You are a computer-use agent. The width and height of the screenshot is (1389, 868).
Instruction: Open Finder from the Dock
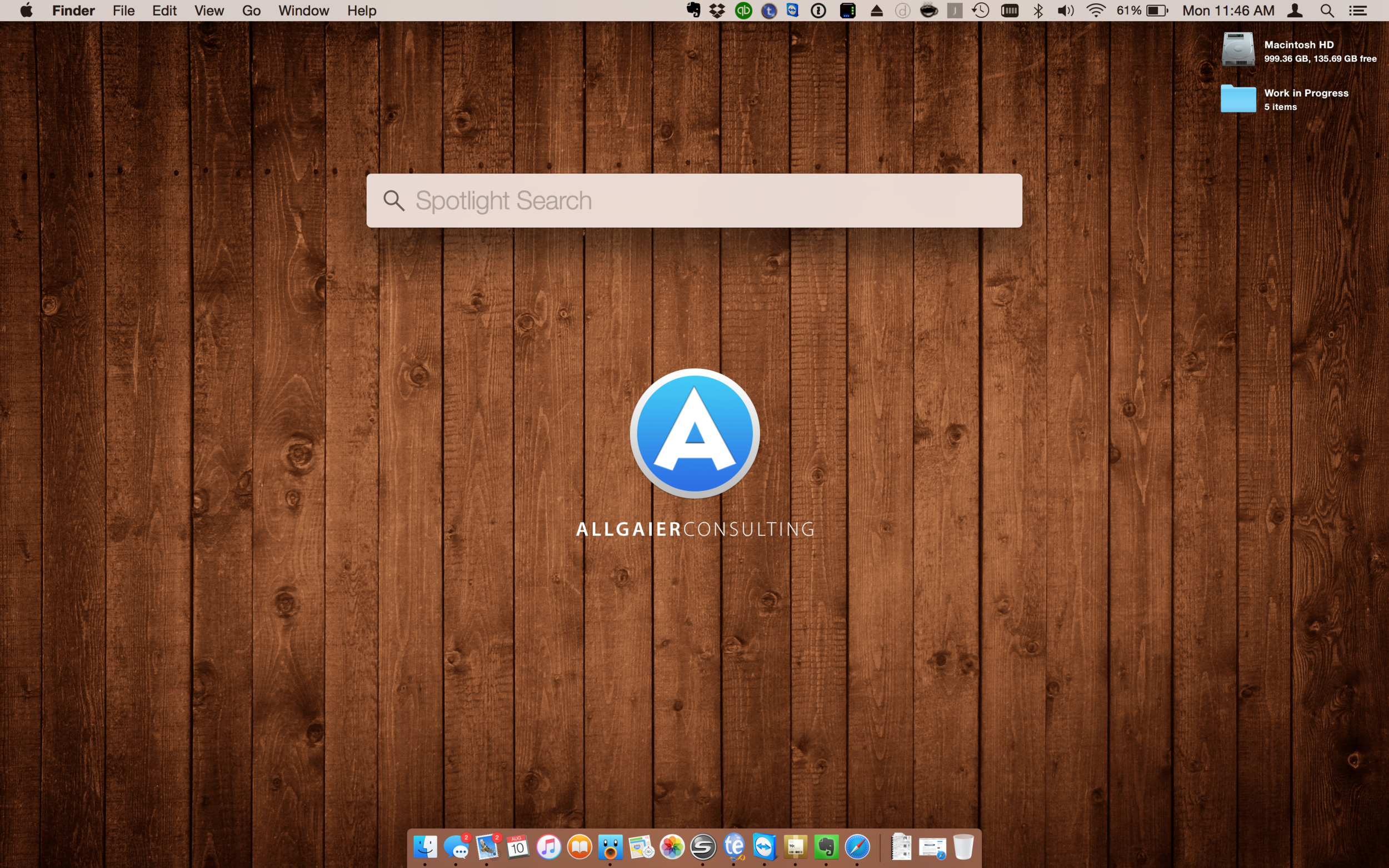(x=426, y=846)
